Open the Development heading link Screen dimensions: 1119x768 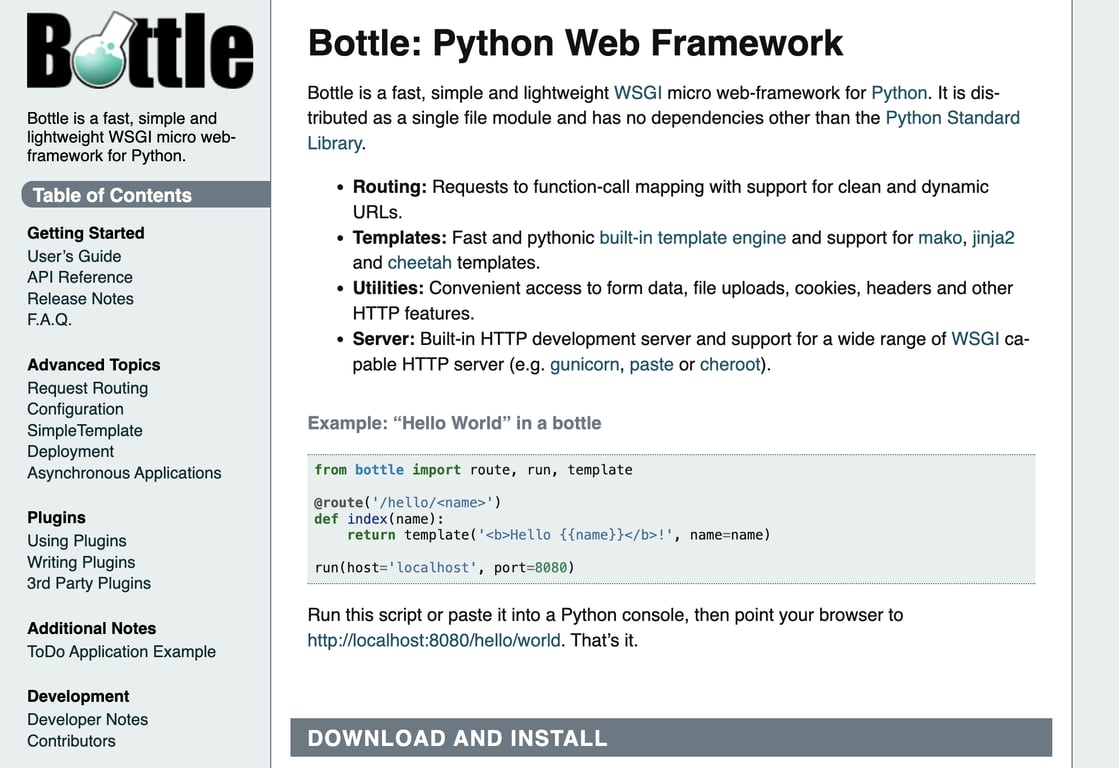click(79, 696)
